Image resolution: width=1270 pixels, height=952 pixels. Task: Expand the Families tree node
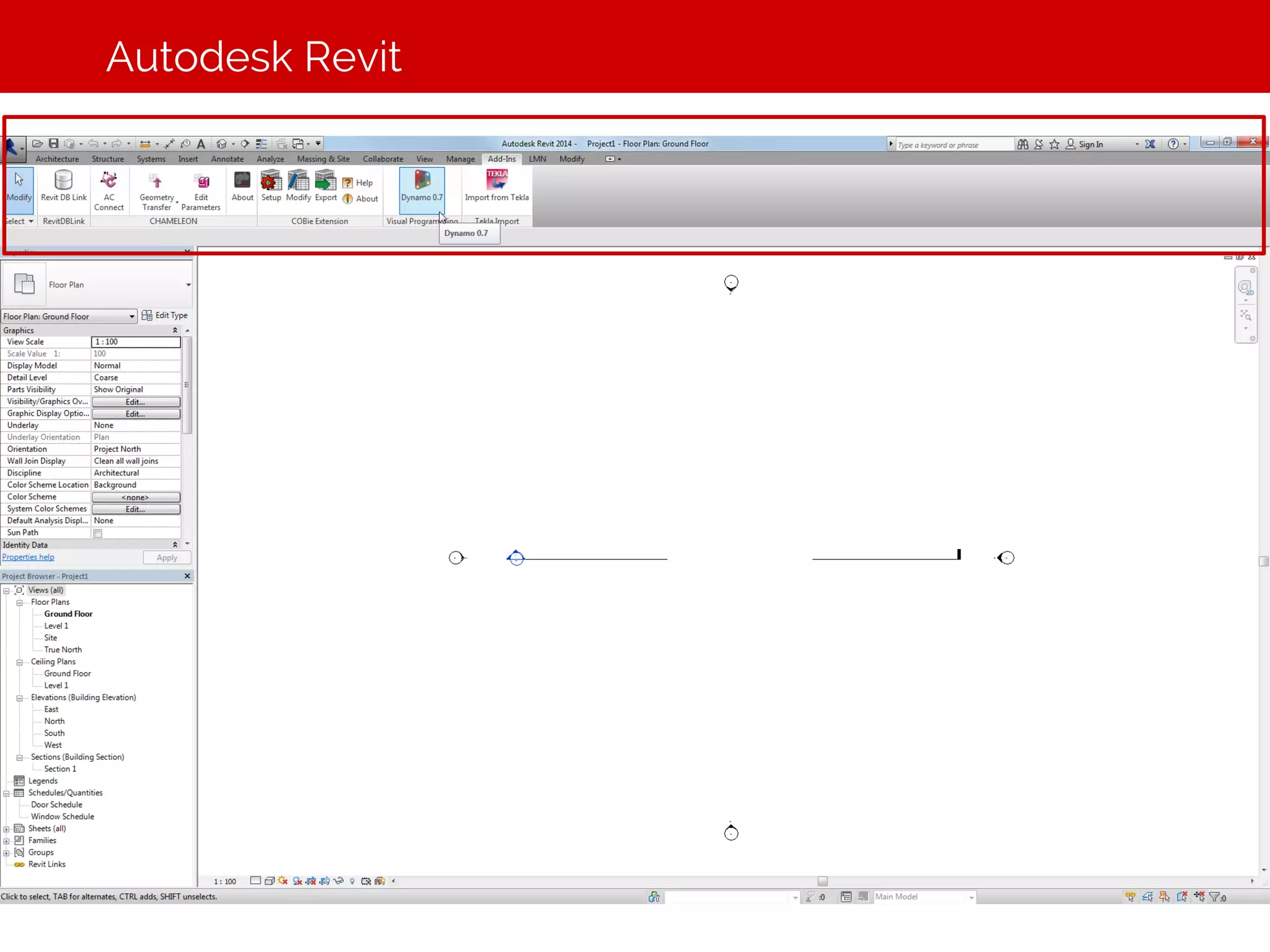6,841
